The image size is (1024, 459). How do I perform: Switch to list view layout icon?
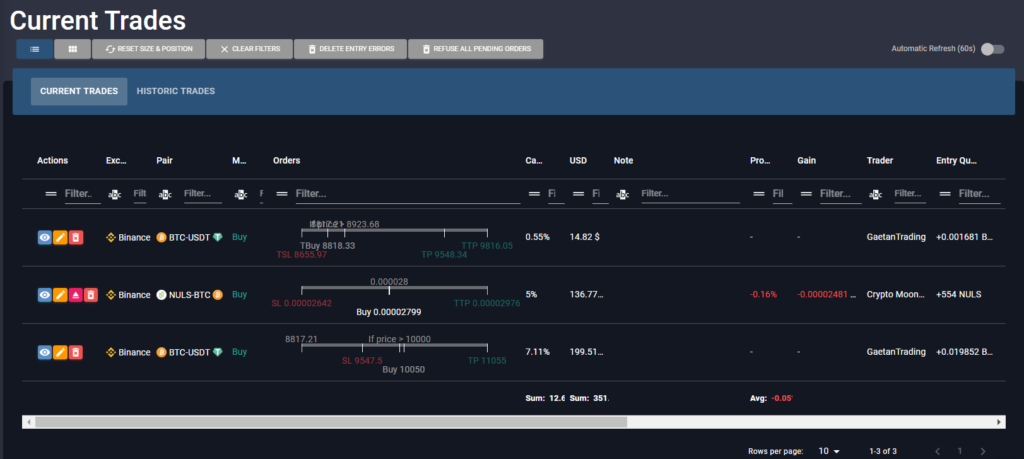(35, 49)
